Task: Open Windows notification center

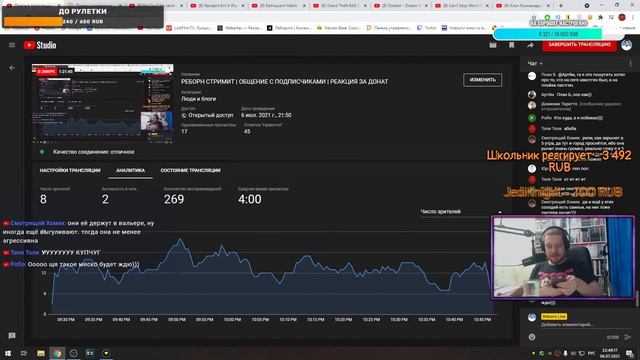Action: pyautogui.click(x=630, y=353)
